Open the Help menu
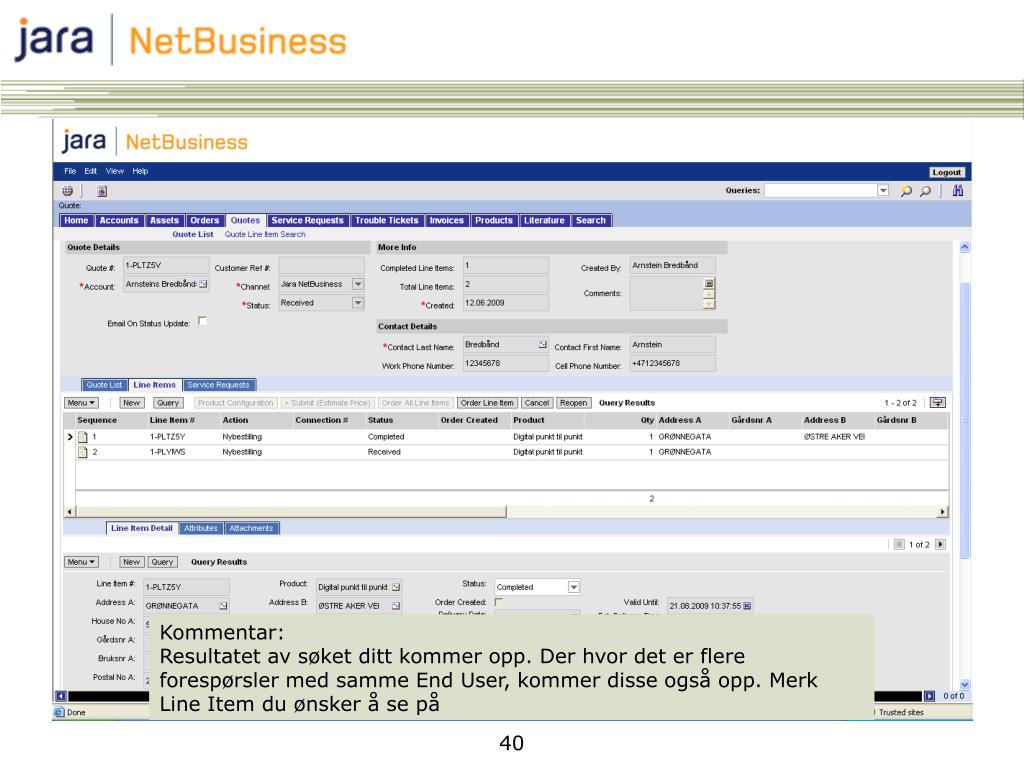 [140, 171]
